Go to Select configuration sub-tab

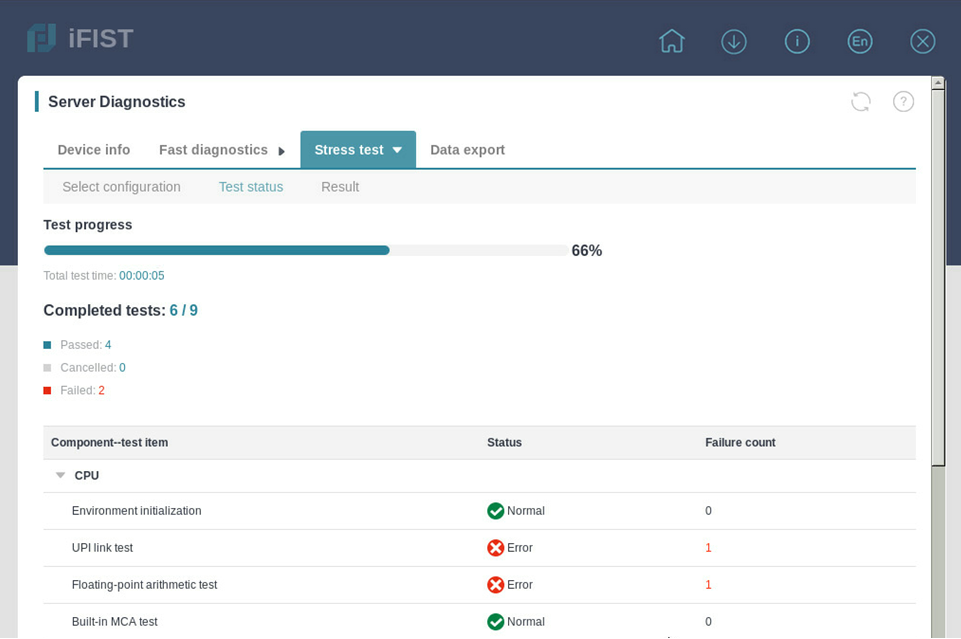pyautogui.click(x=121, y=187)
